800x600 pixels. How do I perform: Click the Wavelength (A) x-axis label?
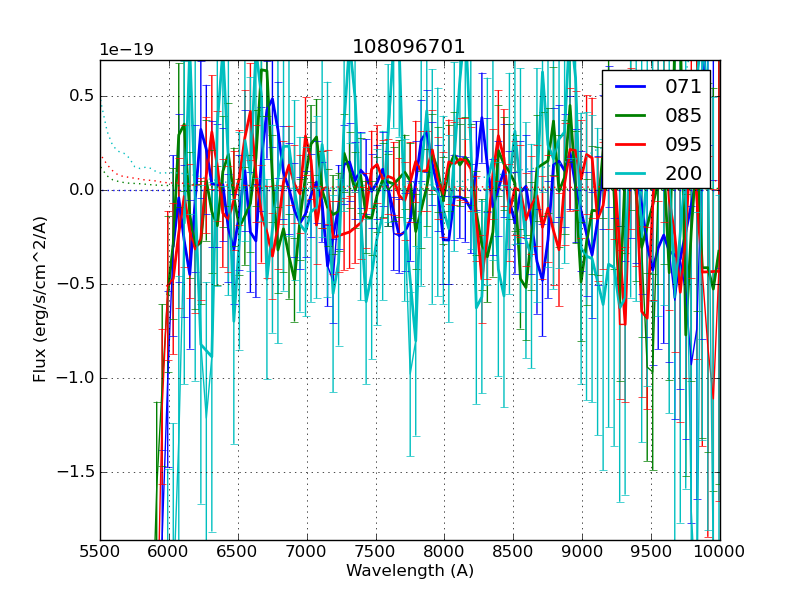point(410,571)
